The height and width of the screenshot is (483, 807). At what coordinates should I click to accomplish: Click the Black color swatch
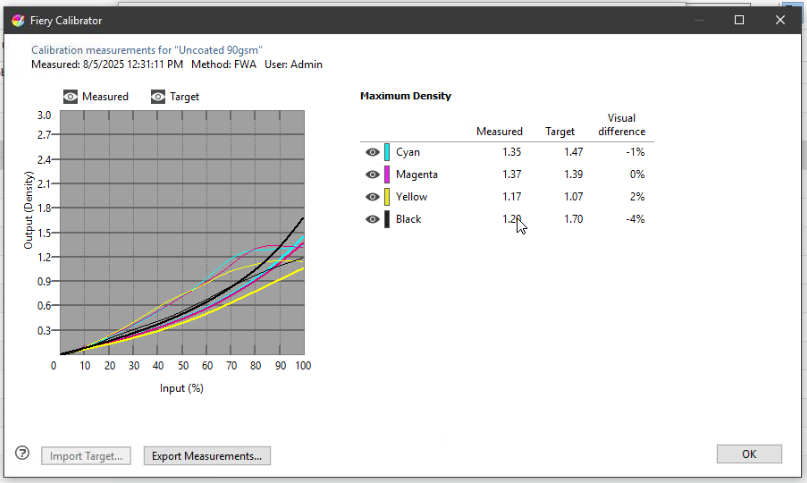point(387,219)
